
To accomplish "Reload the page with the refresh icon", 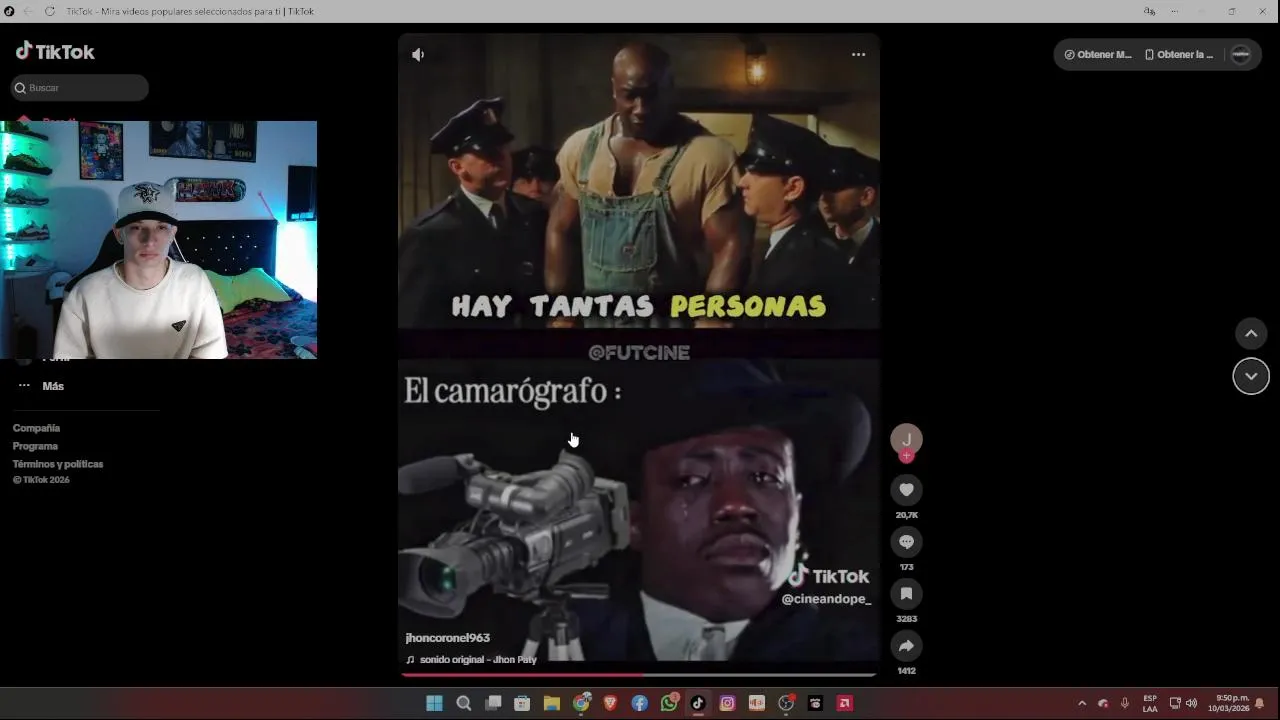I will click(x=48, y=11).
